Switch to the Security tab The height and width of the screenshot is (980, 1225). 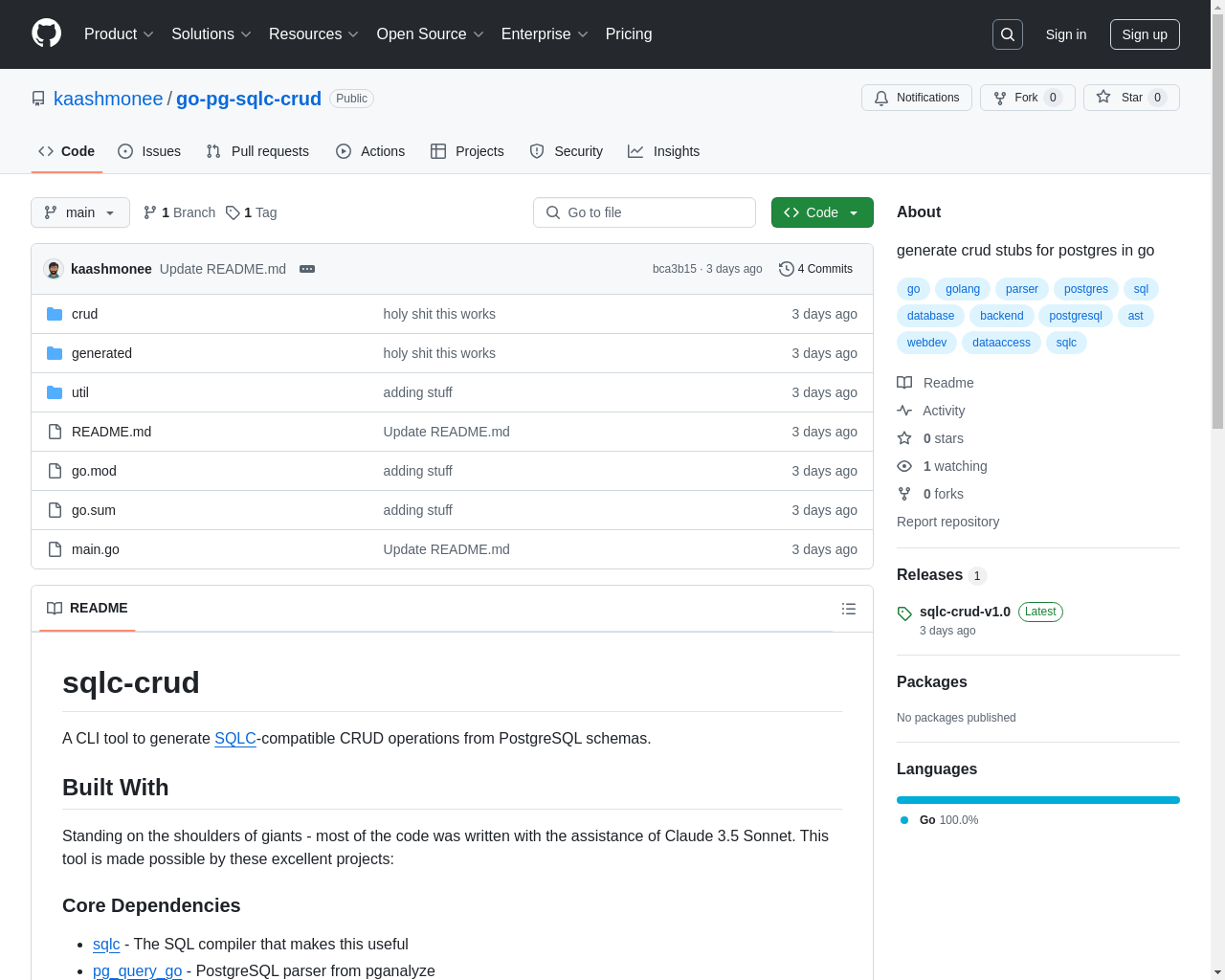(567, 151)
